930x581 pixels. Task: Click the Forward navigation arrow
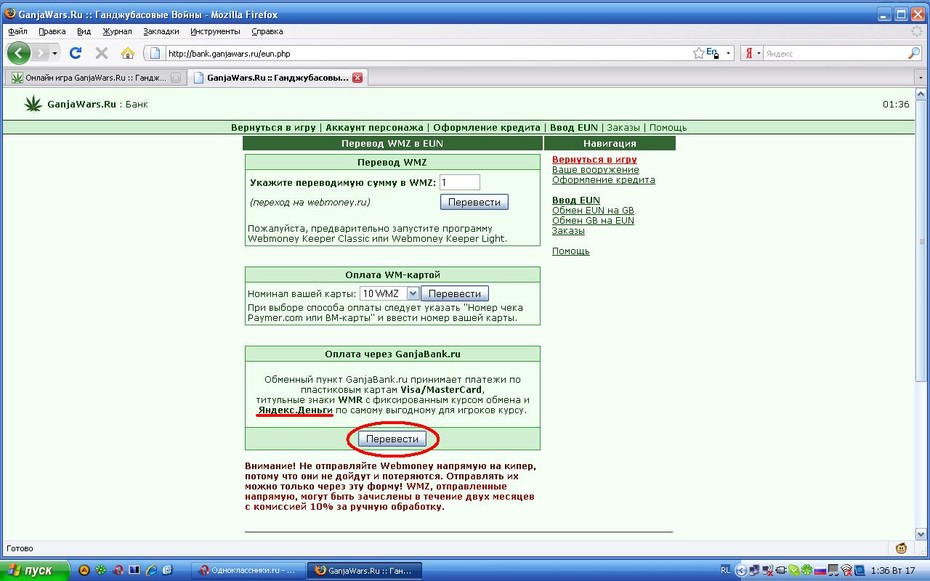[x=40, y=53]
